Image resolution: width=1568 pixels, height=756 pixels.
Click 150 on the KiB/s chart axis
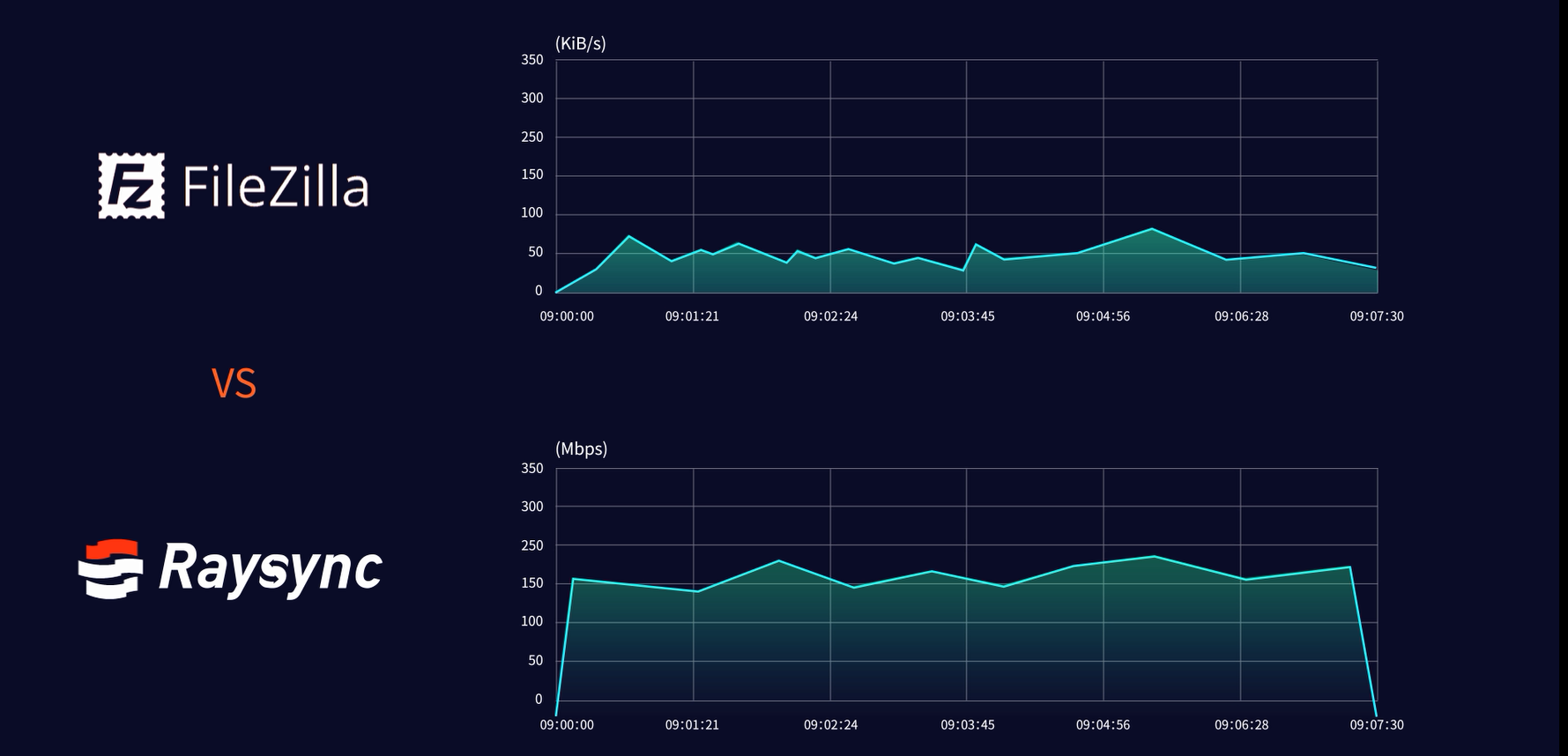532,174
